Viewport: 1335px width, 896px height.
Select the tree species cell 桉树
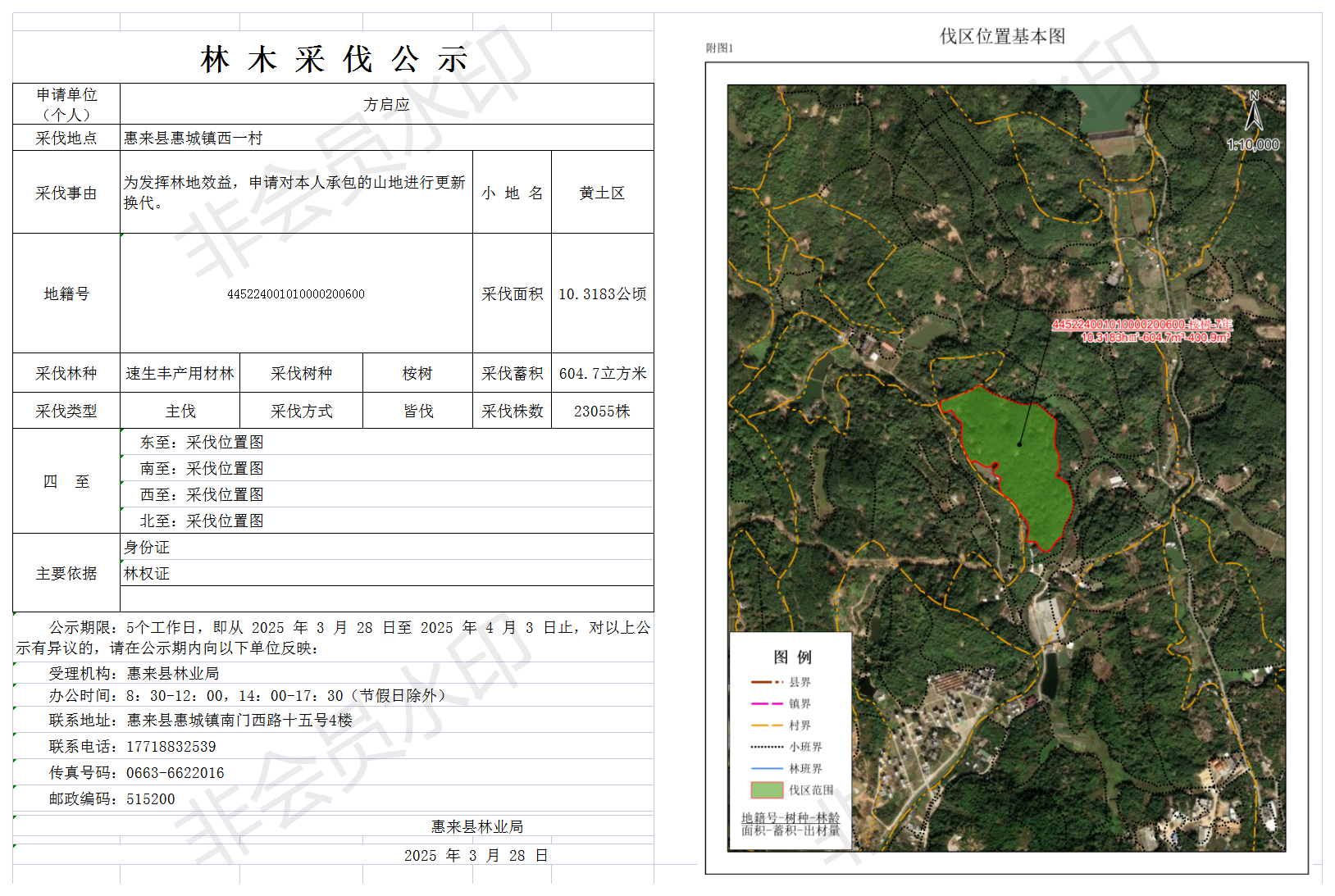pos(418,373)
